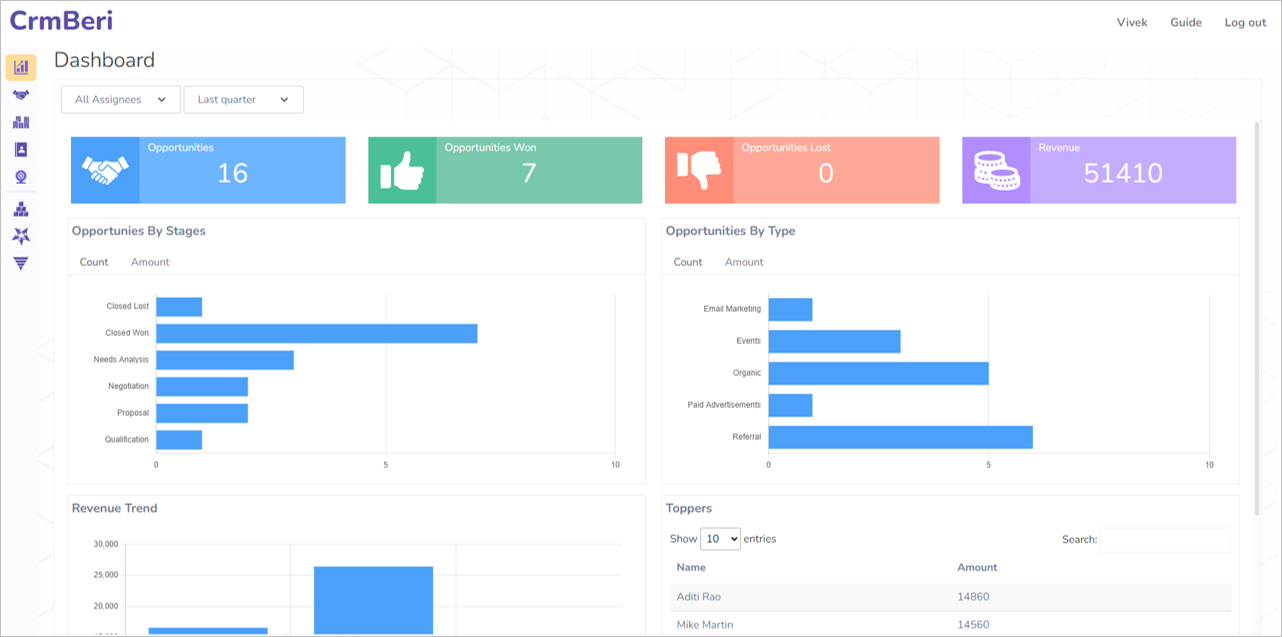1282x637 pixels.
Task: Click the Toppers search input field
Action: (1164, 540)
